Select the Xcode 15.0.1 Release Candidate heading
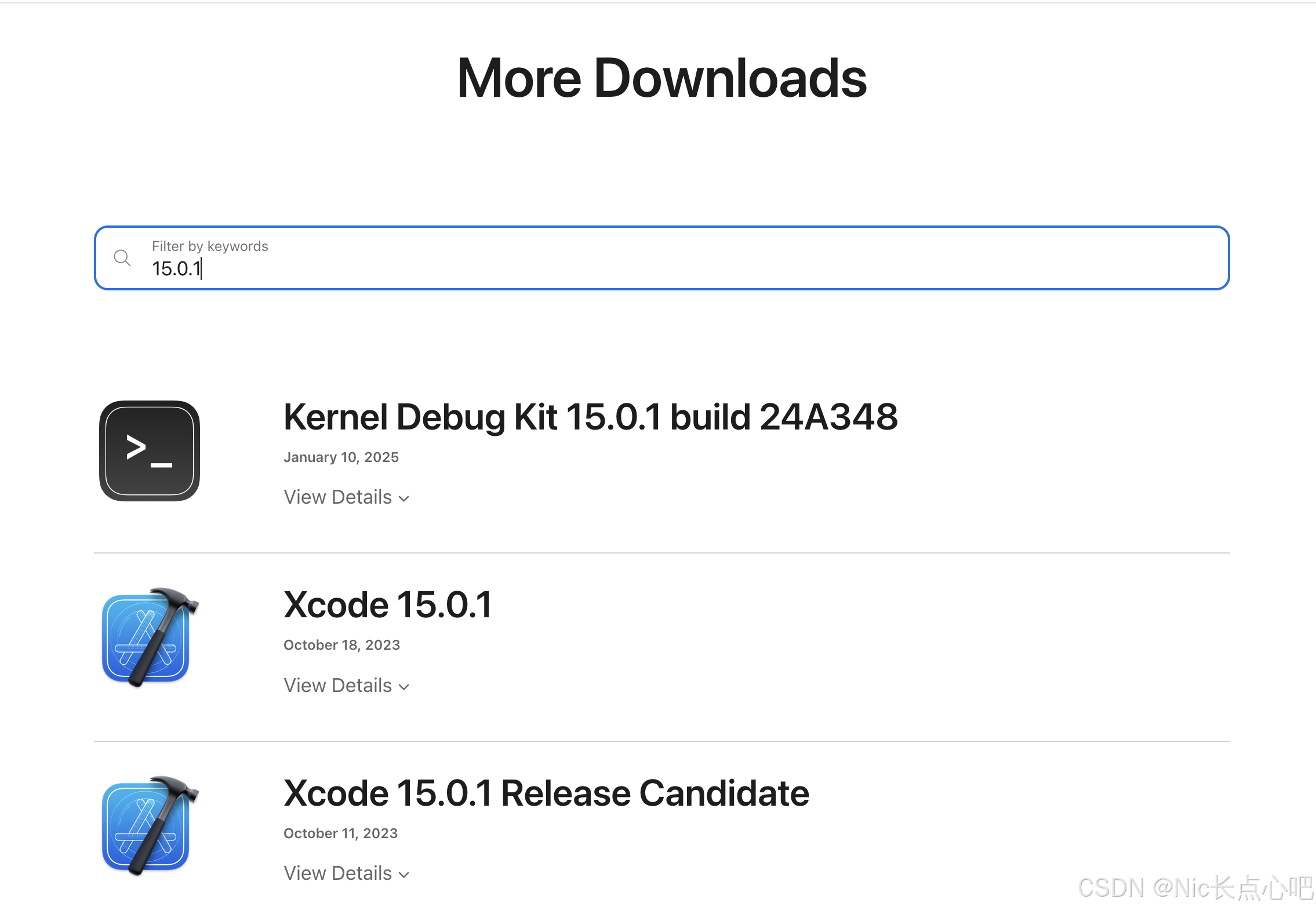 coord(546,793)
